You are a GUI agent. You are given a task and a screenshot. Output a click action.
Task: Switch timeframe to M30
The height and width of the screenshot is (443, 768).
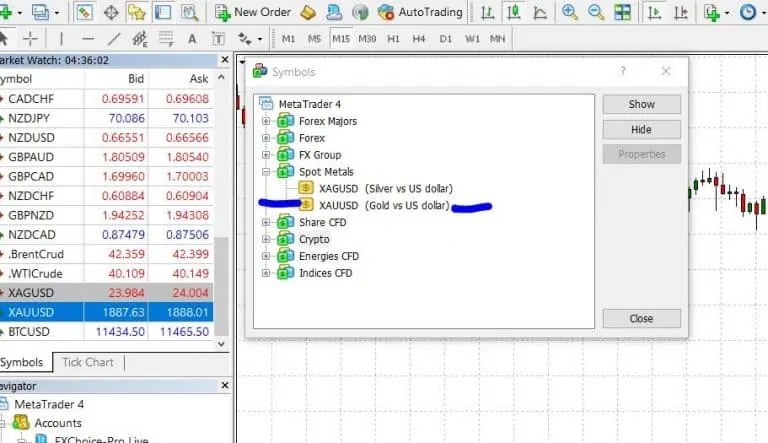[367, 38]
